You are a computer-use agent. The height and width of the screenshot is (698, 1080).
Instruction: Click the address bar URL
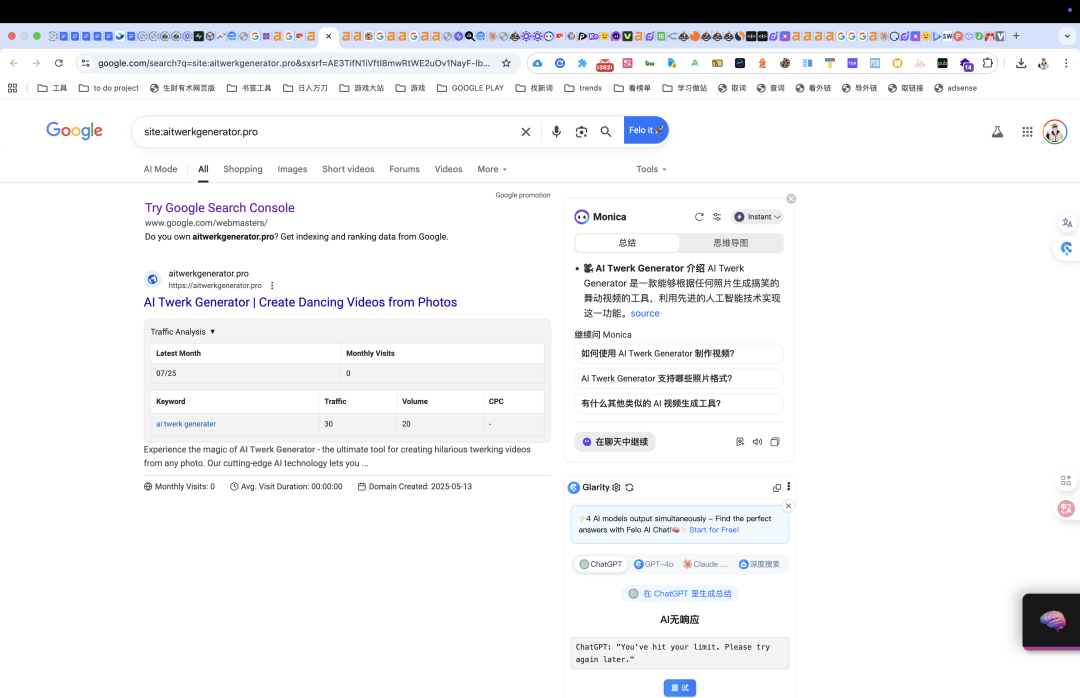[293, 63]
